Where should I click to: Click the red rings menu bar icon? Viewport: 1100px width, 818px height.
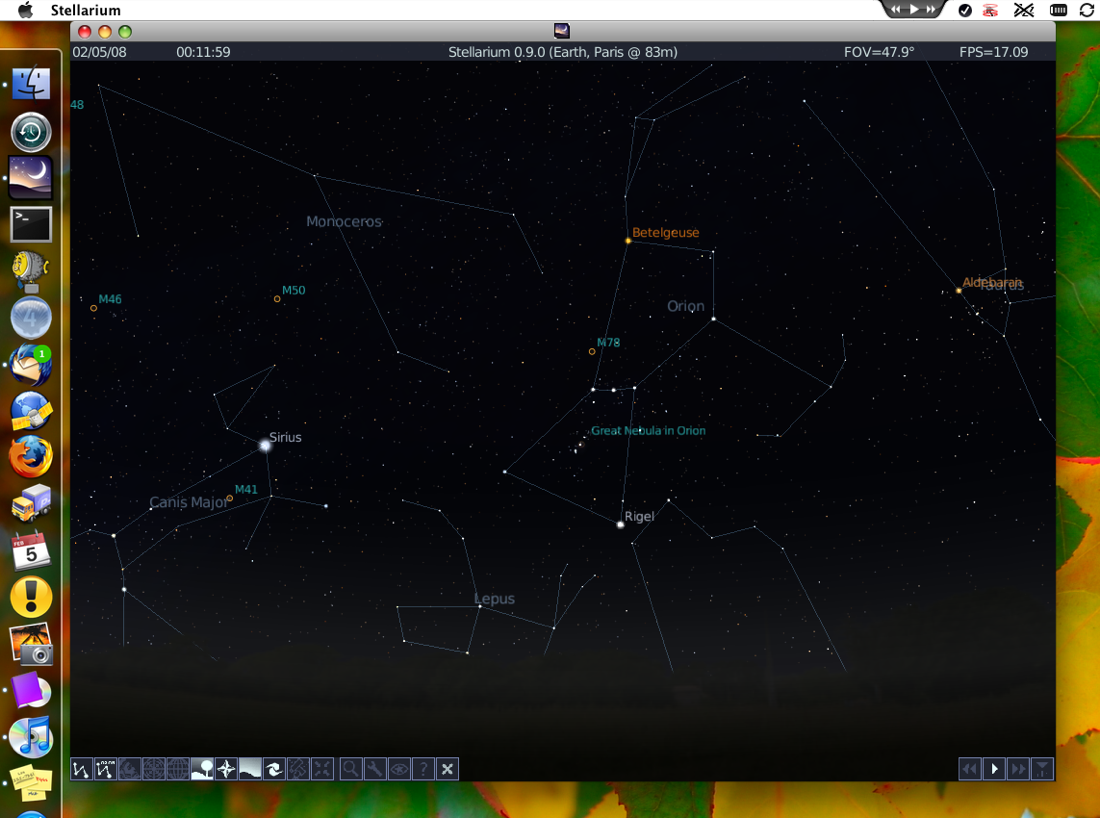click(990, 10)
